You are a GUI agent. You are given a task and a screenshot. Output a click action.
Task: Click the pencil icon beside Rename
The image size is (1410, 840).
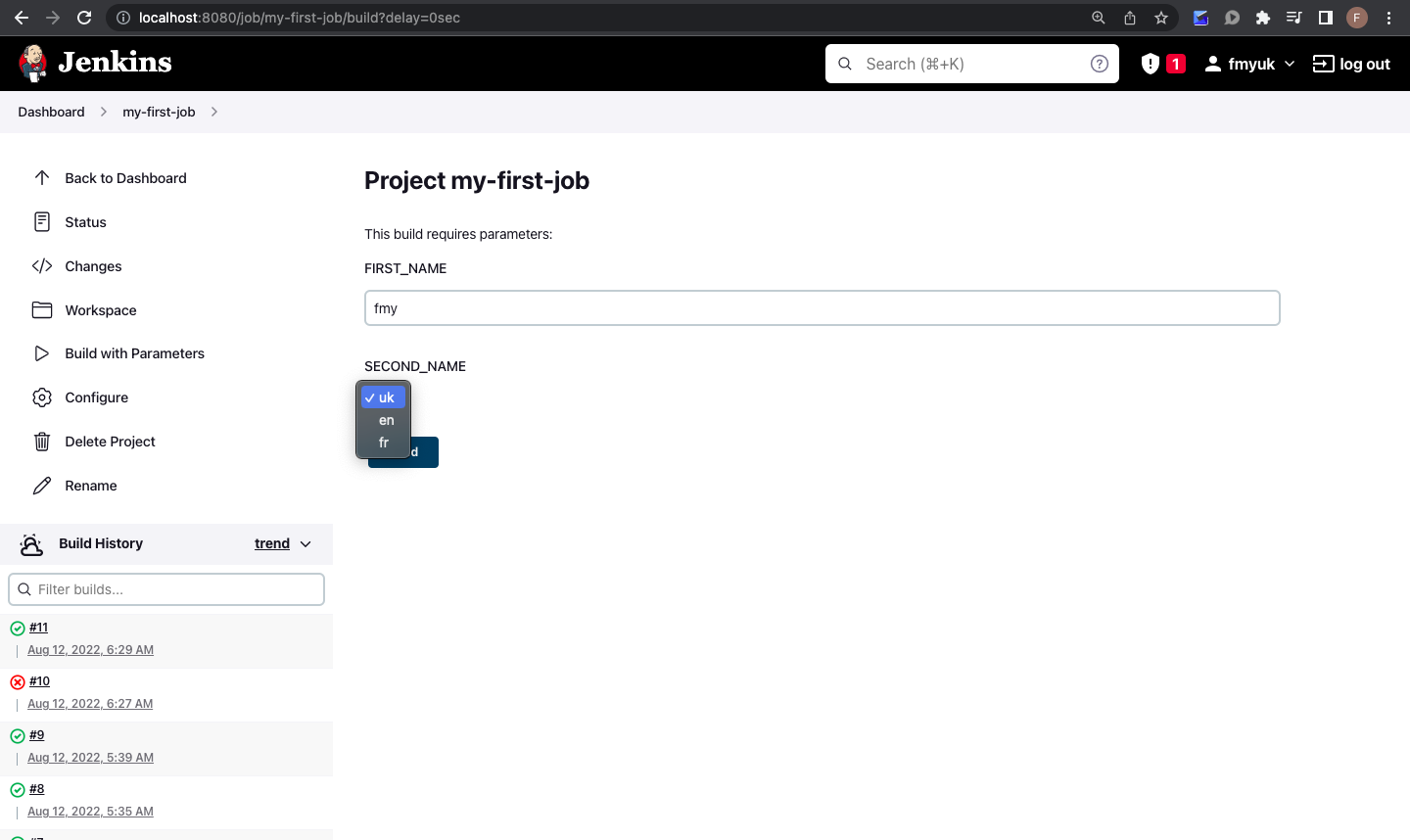click(42, 486)
